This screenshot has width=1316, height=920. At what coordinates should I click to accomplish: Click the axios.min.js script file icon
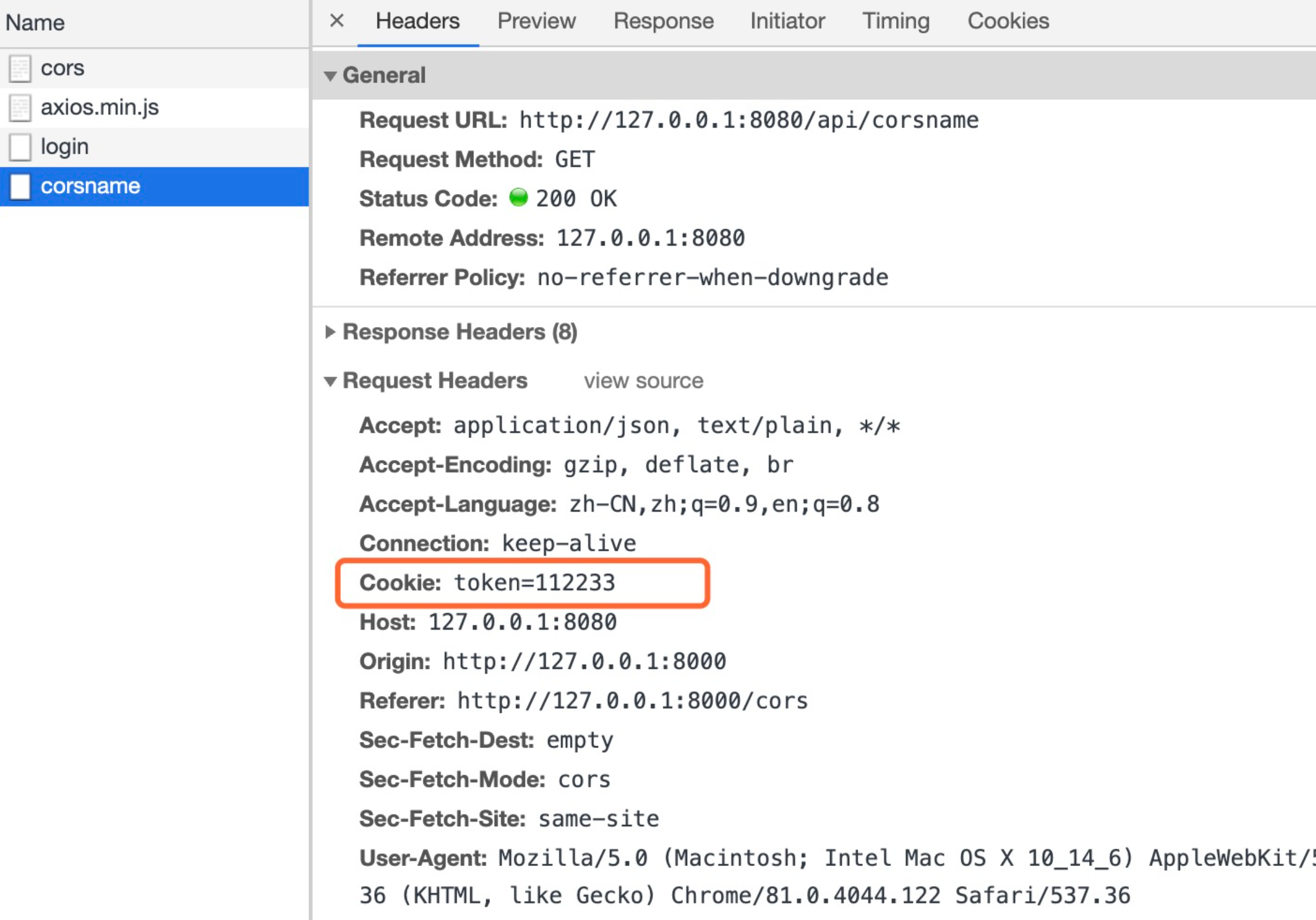click(x=20, y=108)
